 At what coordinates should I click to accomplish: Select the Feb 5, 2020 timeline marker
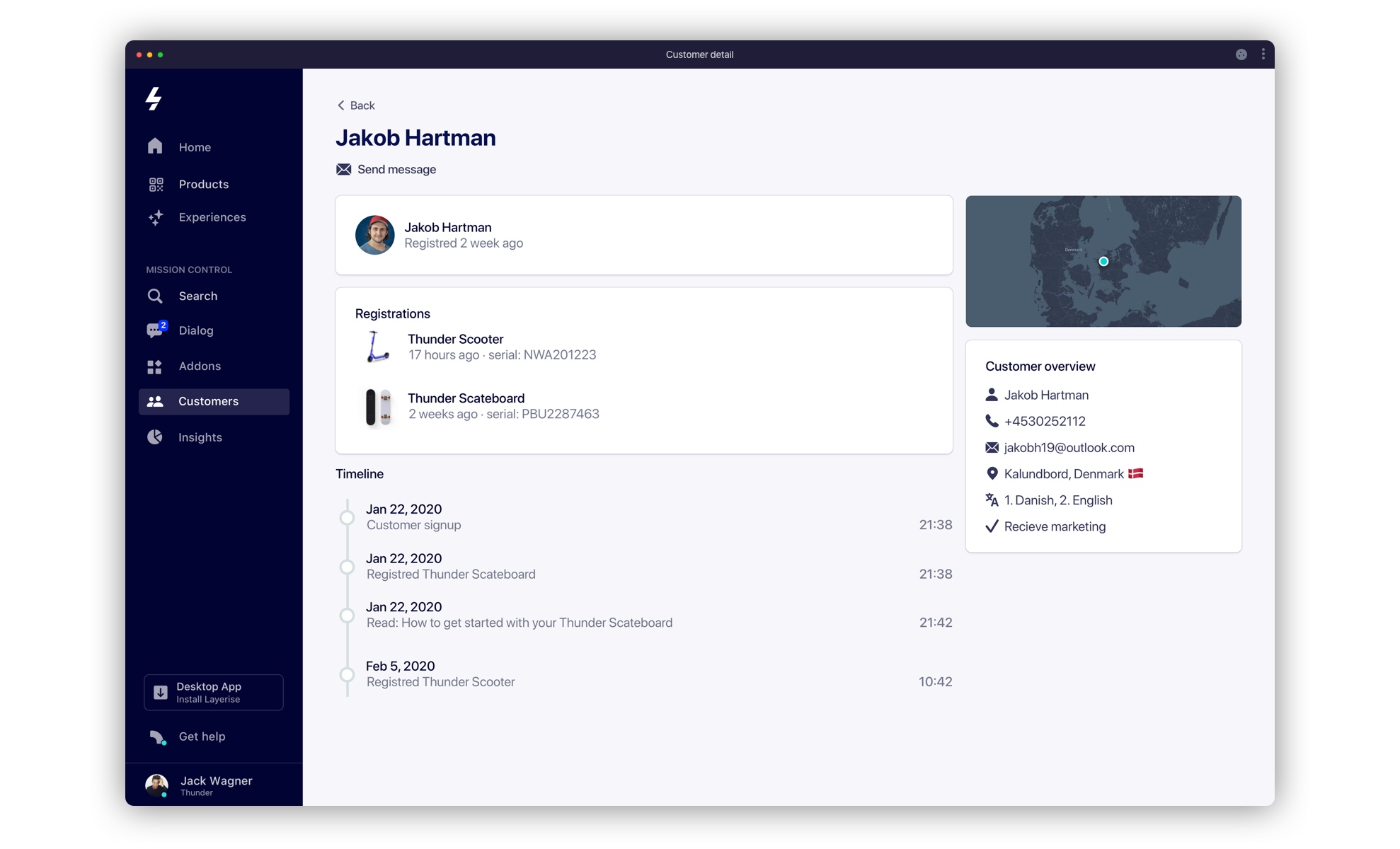pos(347,674)
